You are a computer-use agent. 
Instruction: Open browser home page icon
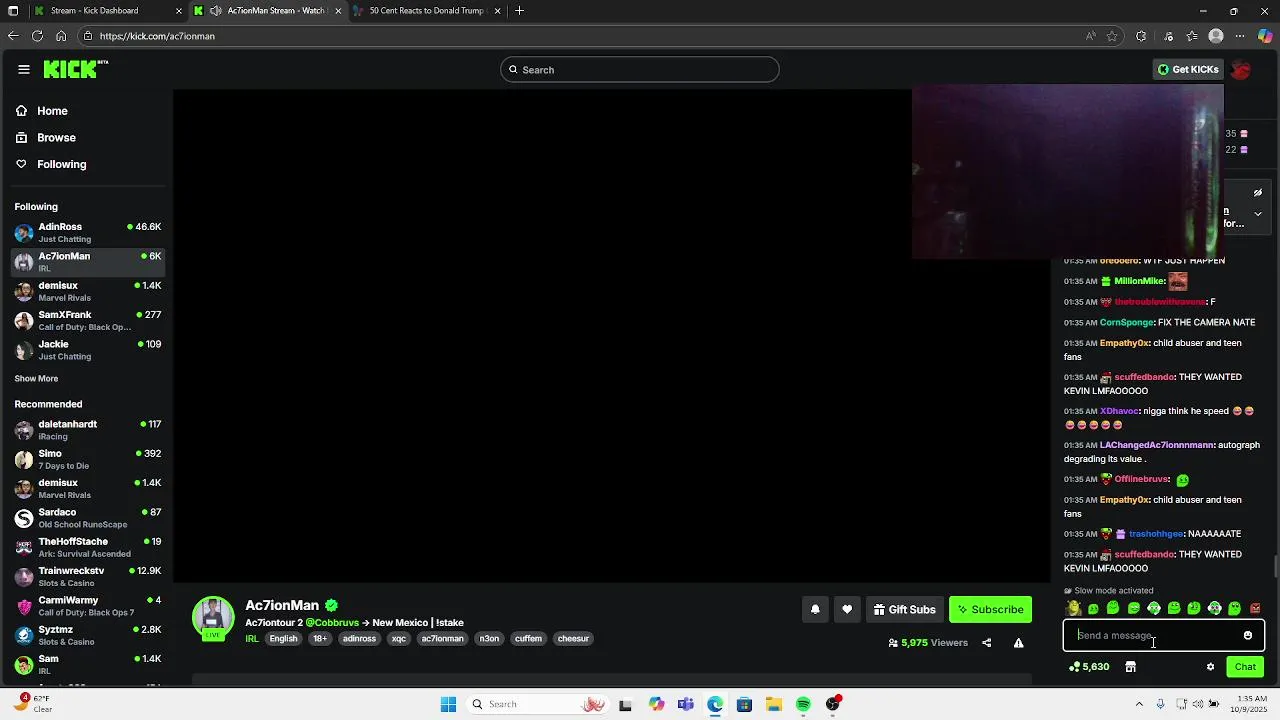click(61, 36)
